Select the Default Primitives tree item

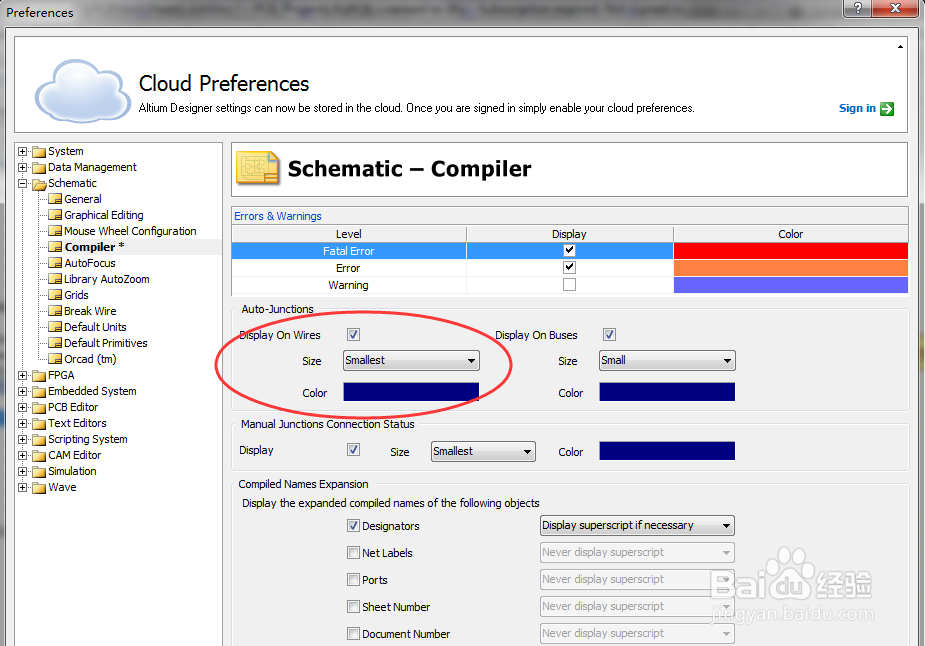pos(106,343)
